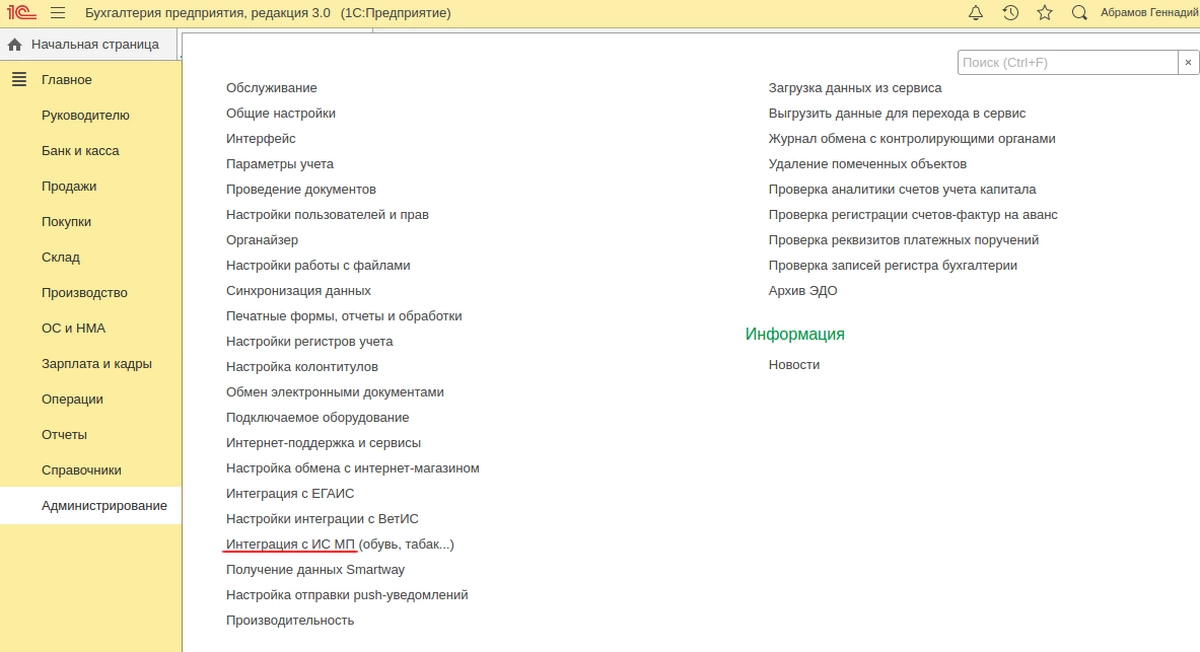This screenshot has width=1200, height=652.
Task: Open Общие настройки
Action: click(281, 113)
